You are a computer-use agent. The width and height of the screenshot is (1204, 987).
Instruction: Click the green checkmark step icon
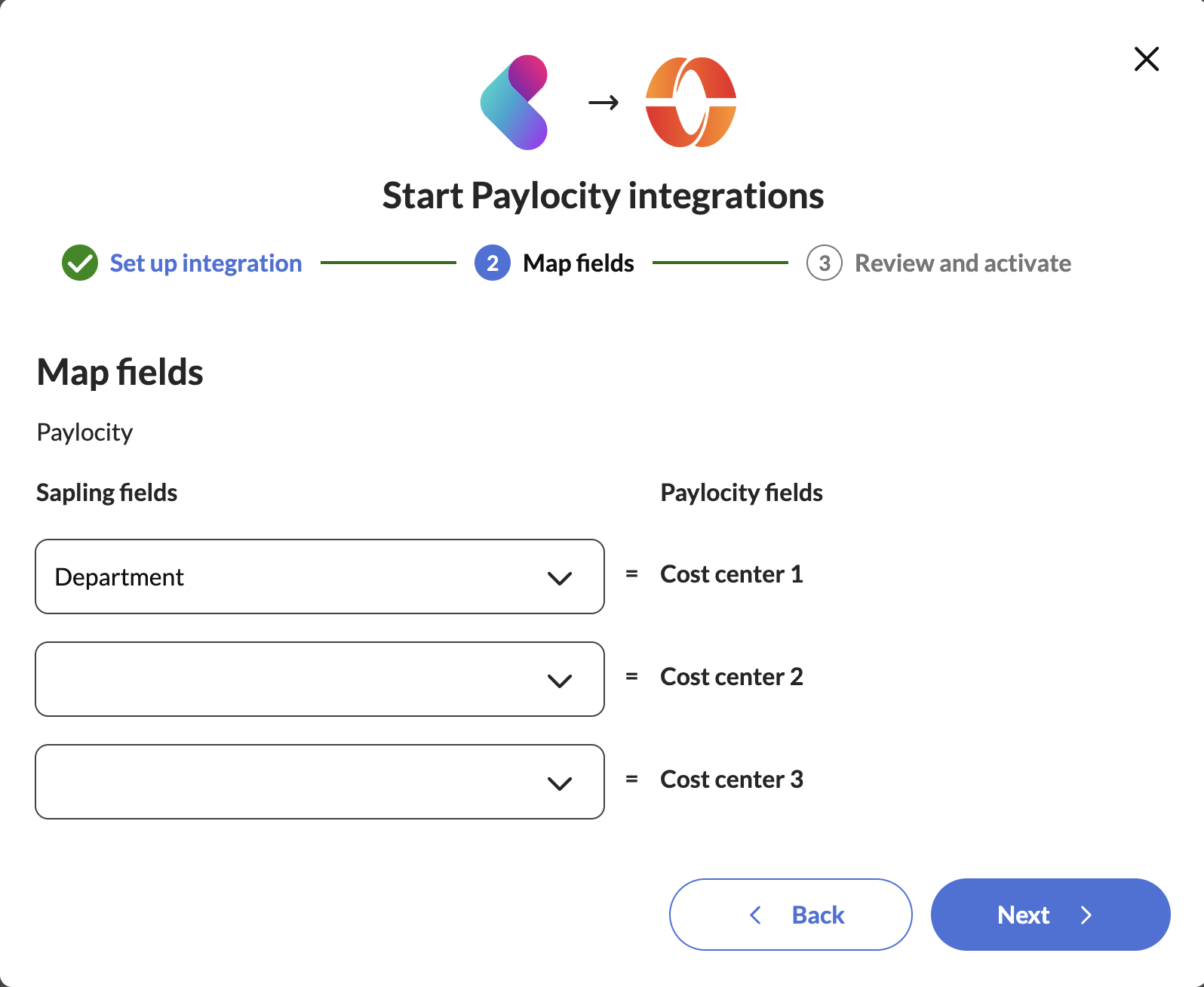[x=80, y=263]
